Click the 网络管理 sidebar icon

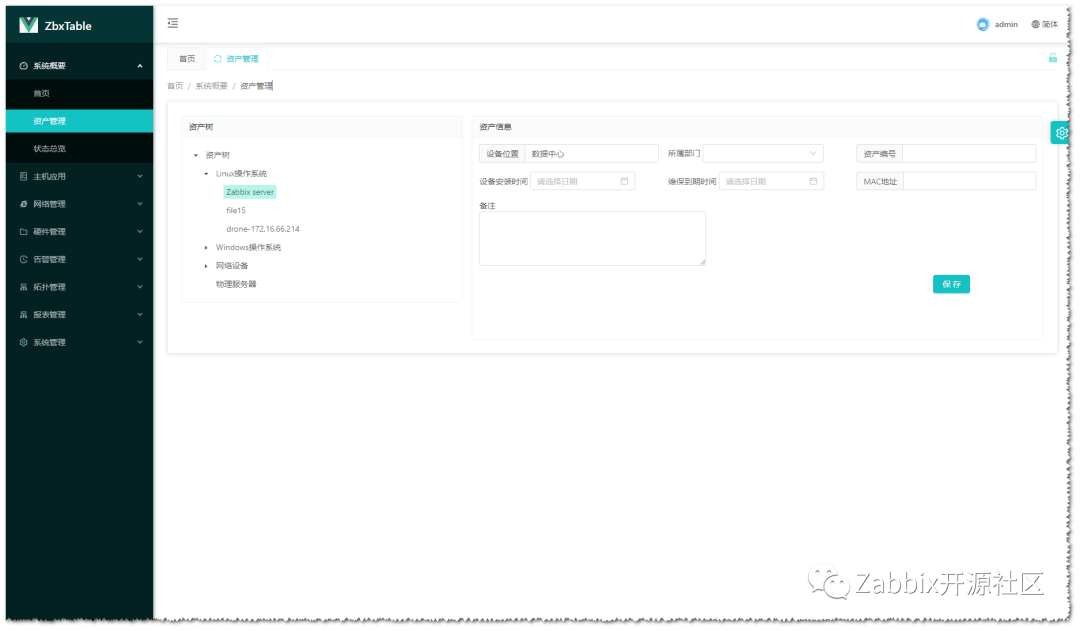click(23, 204)
